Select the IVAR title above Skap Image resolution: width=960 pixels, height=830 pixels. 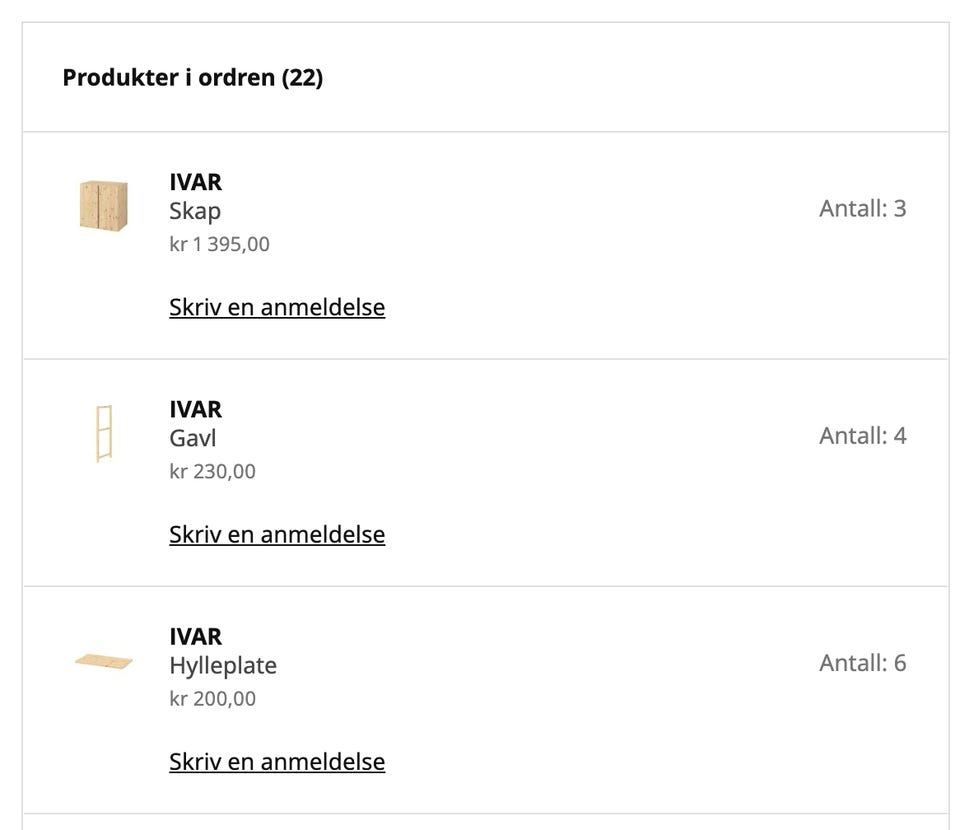pyautogui.click(x=196, y=182)
